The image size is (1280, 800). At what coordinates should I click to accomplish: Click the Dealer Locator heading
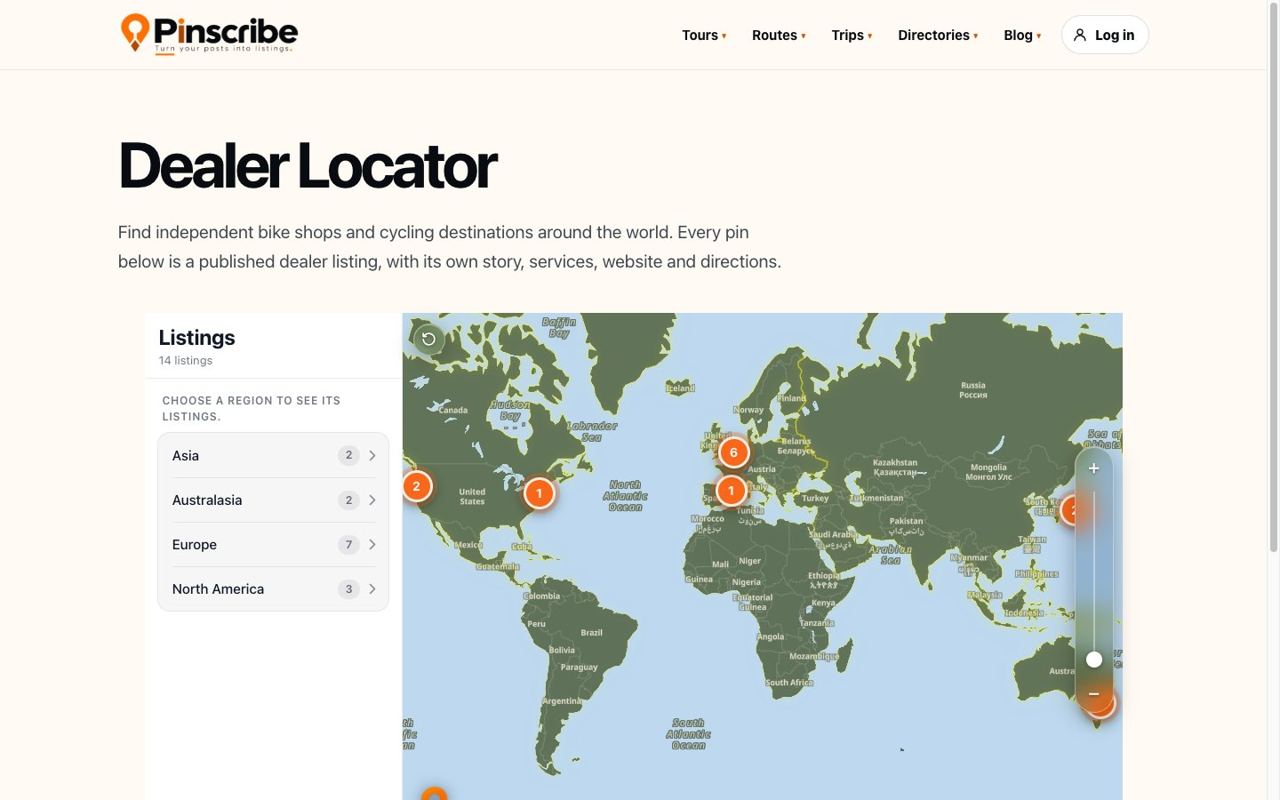(307, 165)
